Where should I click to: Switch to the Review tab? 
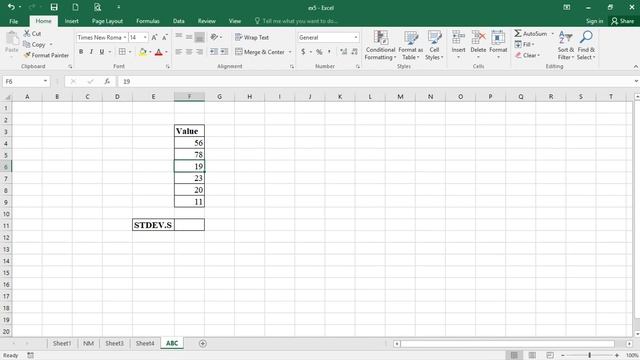207,21
